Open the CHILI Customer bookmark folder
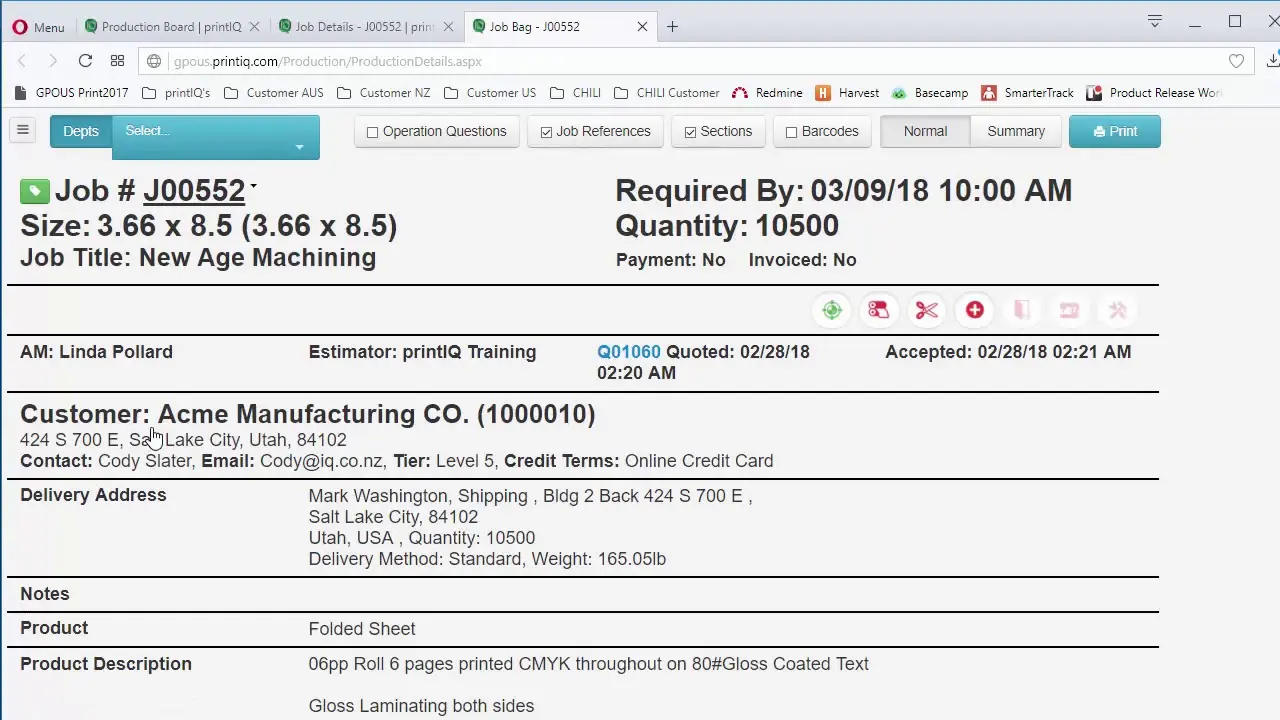This screenshot has height=720, width=1280. tap(665, 93)
